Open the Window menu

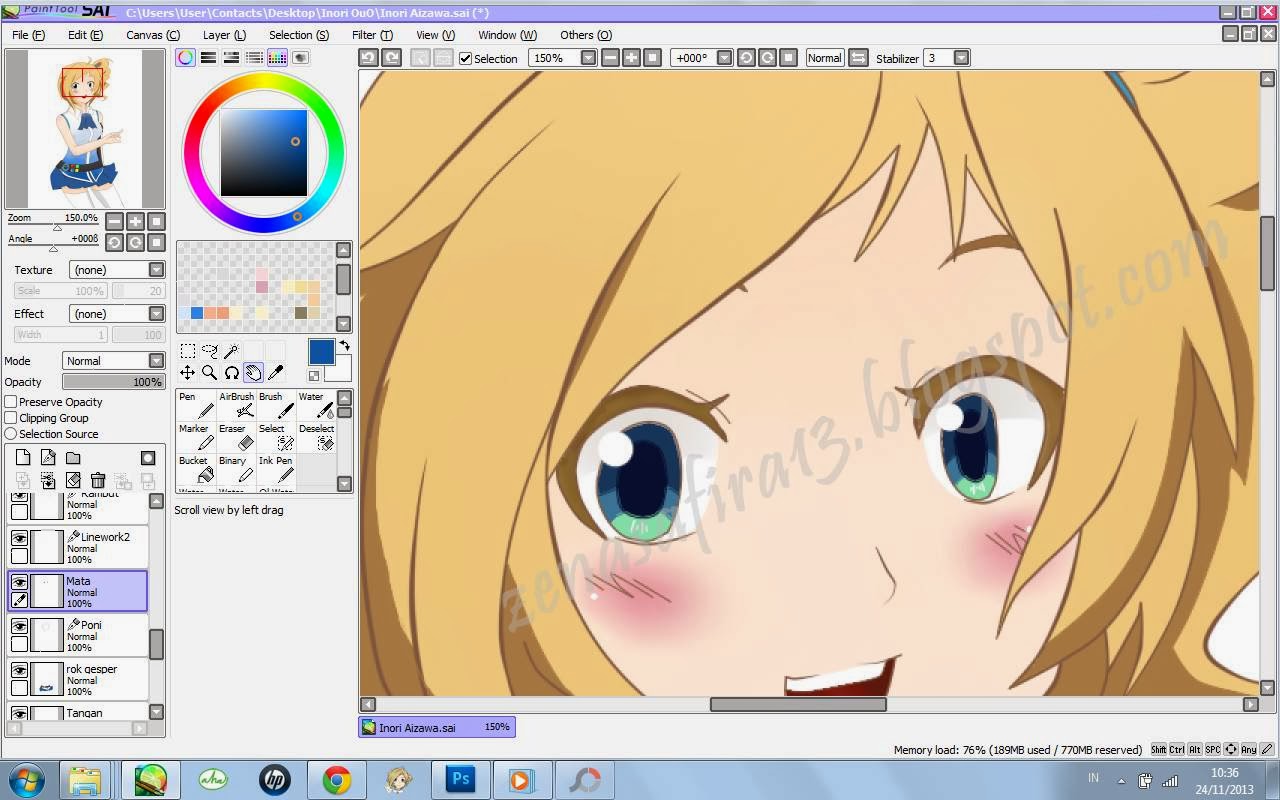pos(507,35)
